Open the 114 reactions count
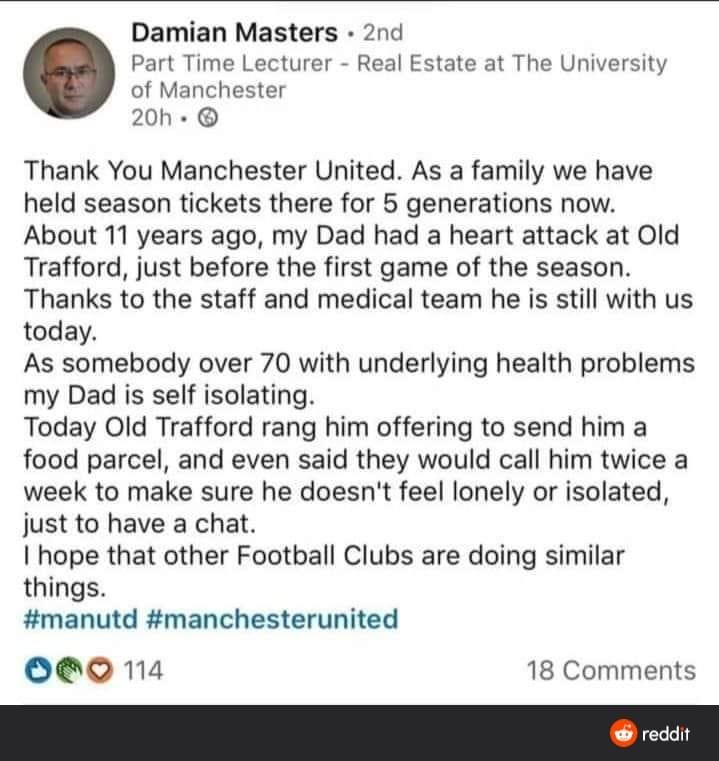This screenshot has height=761, width=719. click(143, 670)
